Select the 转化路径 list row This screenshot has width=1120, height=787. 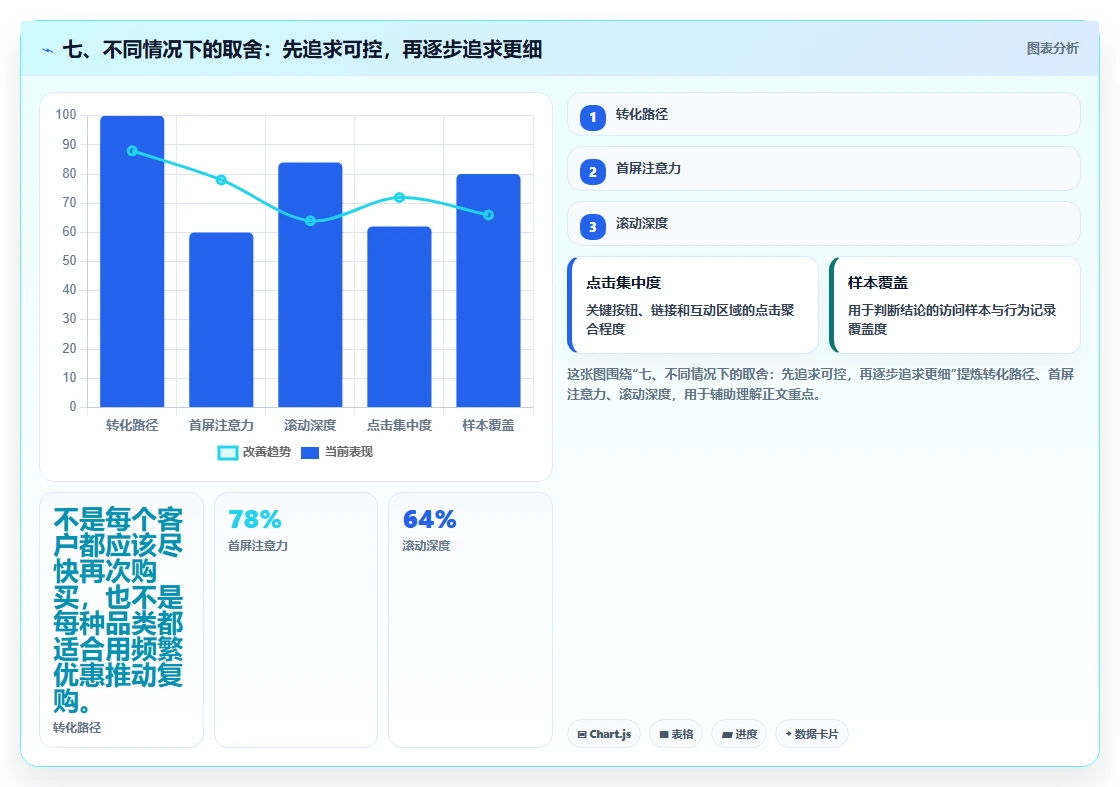coord(824,114)
